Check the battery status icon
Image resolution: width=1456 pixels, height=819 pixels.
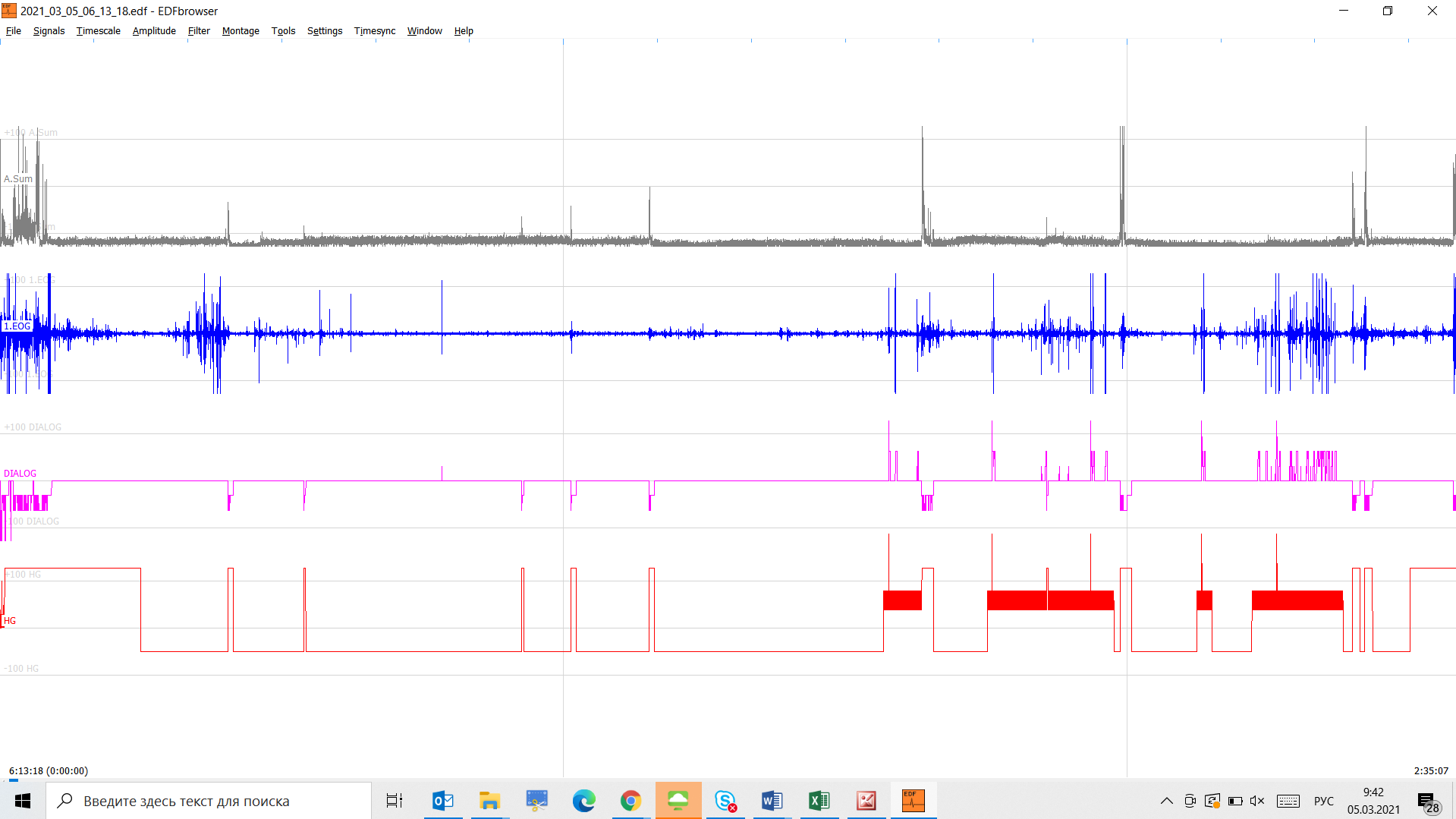coord(1235,801)
